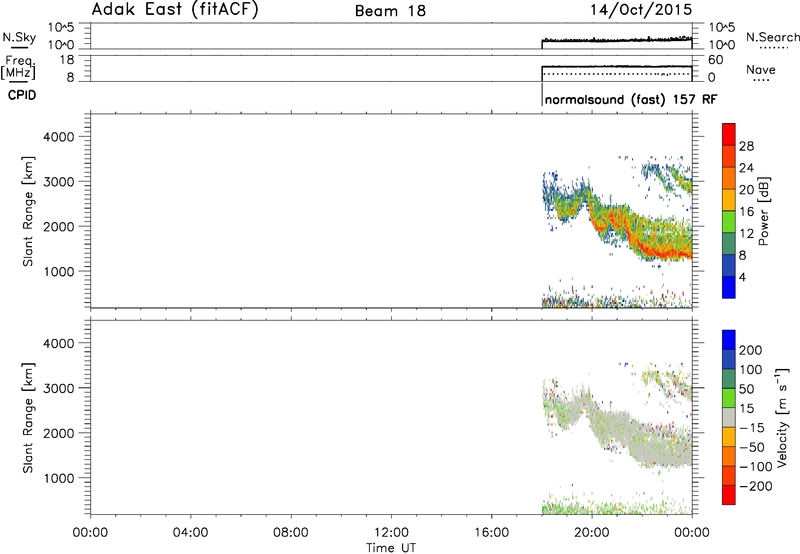The width and height of the screenshot is (800, 554).
Task: Select the gray −15 to 15 Velocity colorbar segment
Action: click(x=729, y=417)
